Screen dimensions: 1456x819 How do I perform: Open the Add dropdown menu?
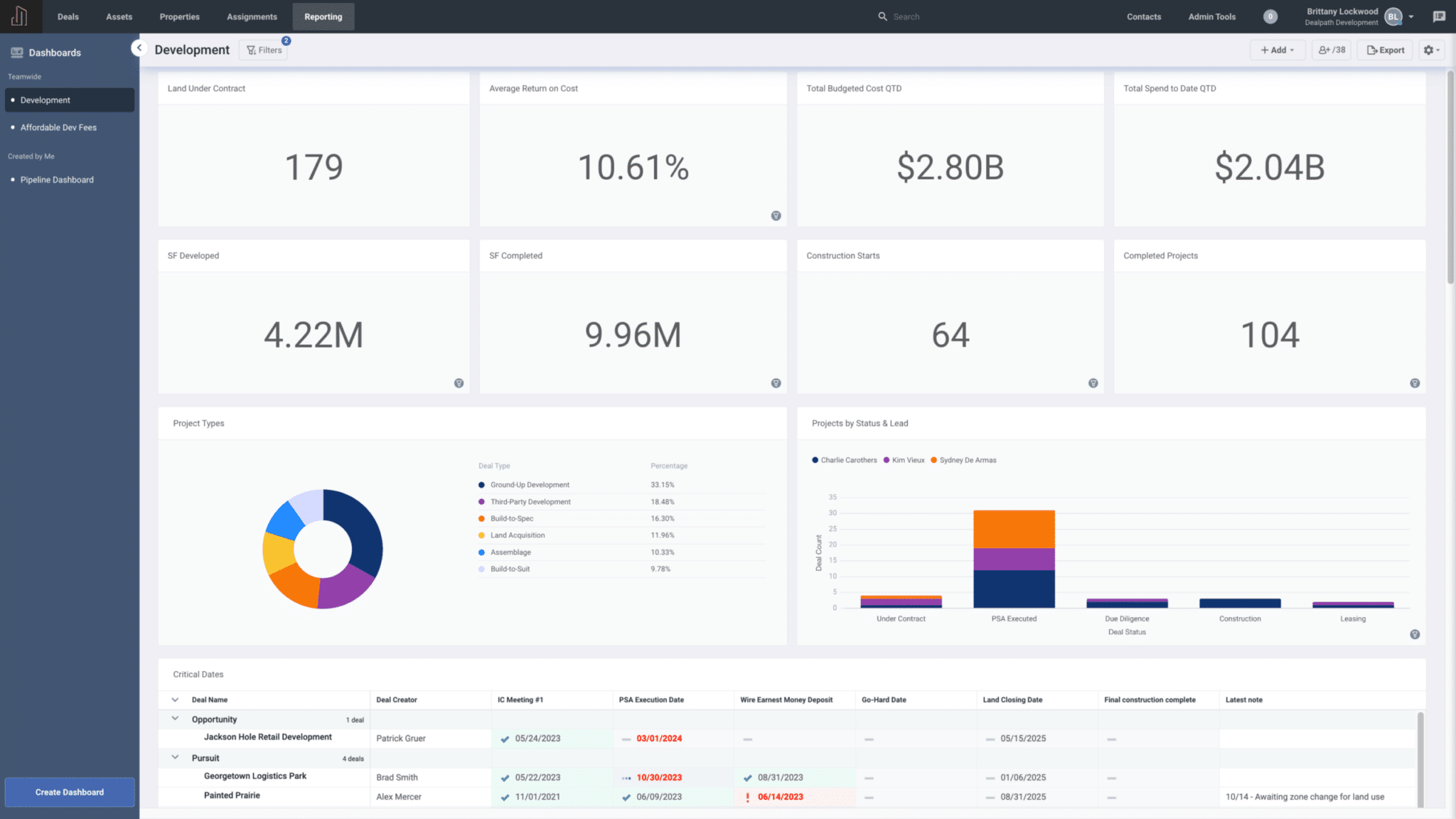pyautogui.click(x=1278, y=50)
